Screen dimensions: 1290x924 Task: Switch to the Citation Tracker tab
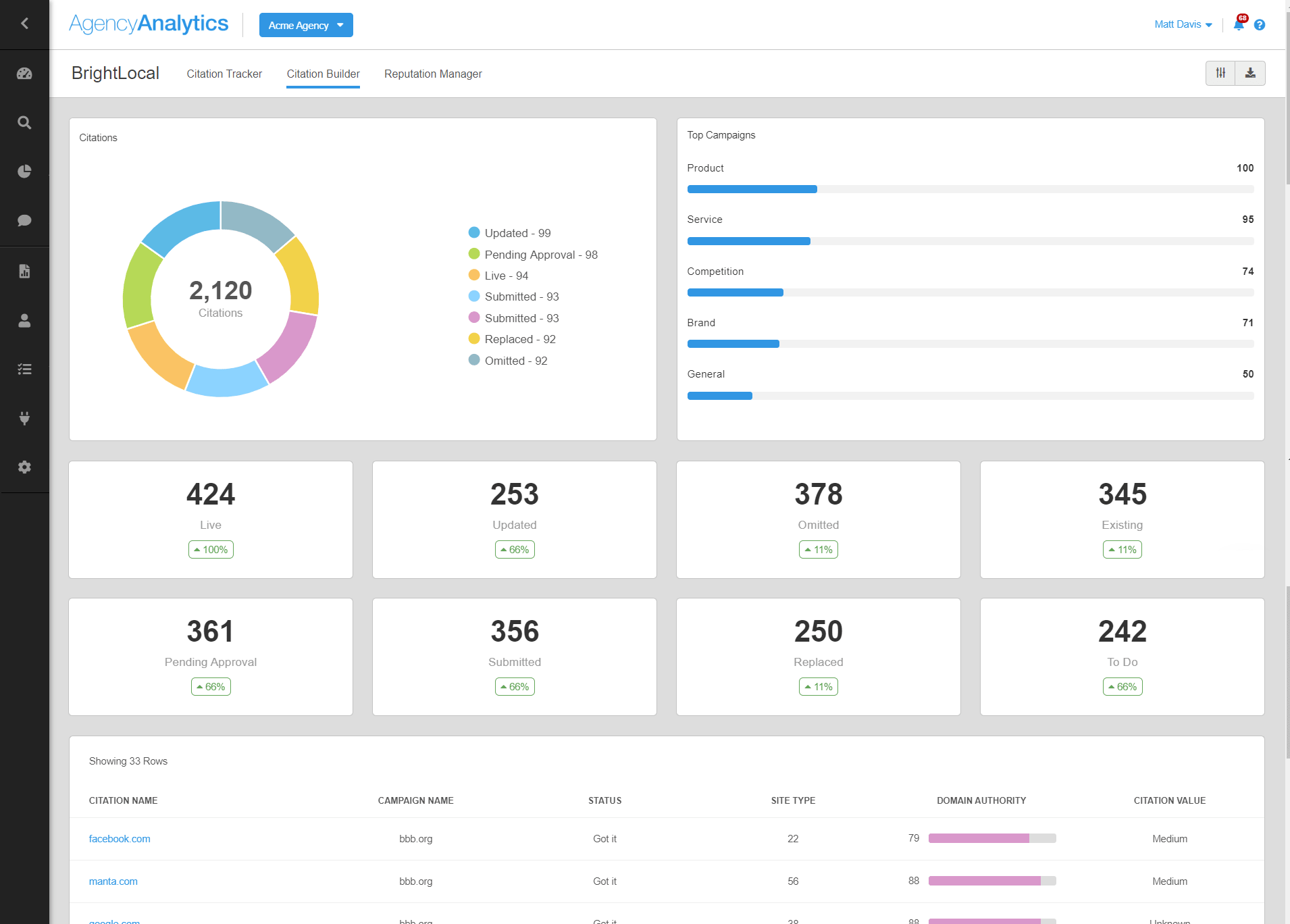pos(224,74)
